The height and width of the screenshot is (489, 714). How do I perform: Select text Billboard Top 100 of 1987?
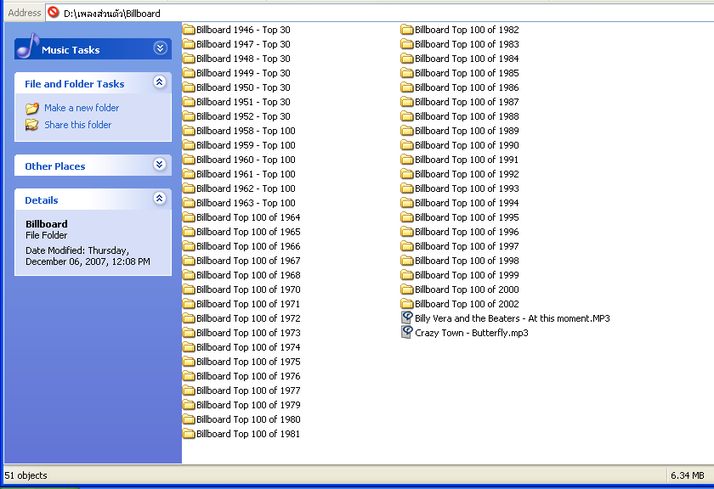click(x=467, y=102)
